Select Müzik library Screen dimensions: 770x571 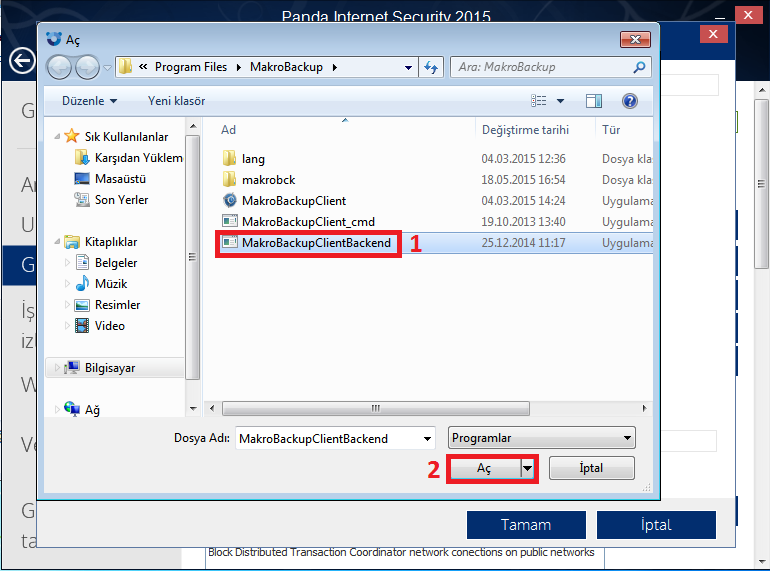click(111, 284)
